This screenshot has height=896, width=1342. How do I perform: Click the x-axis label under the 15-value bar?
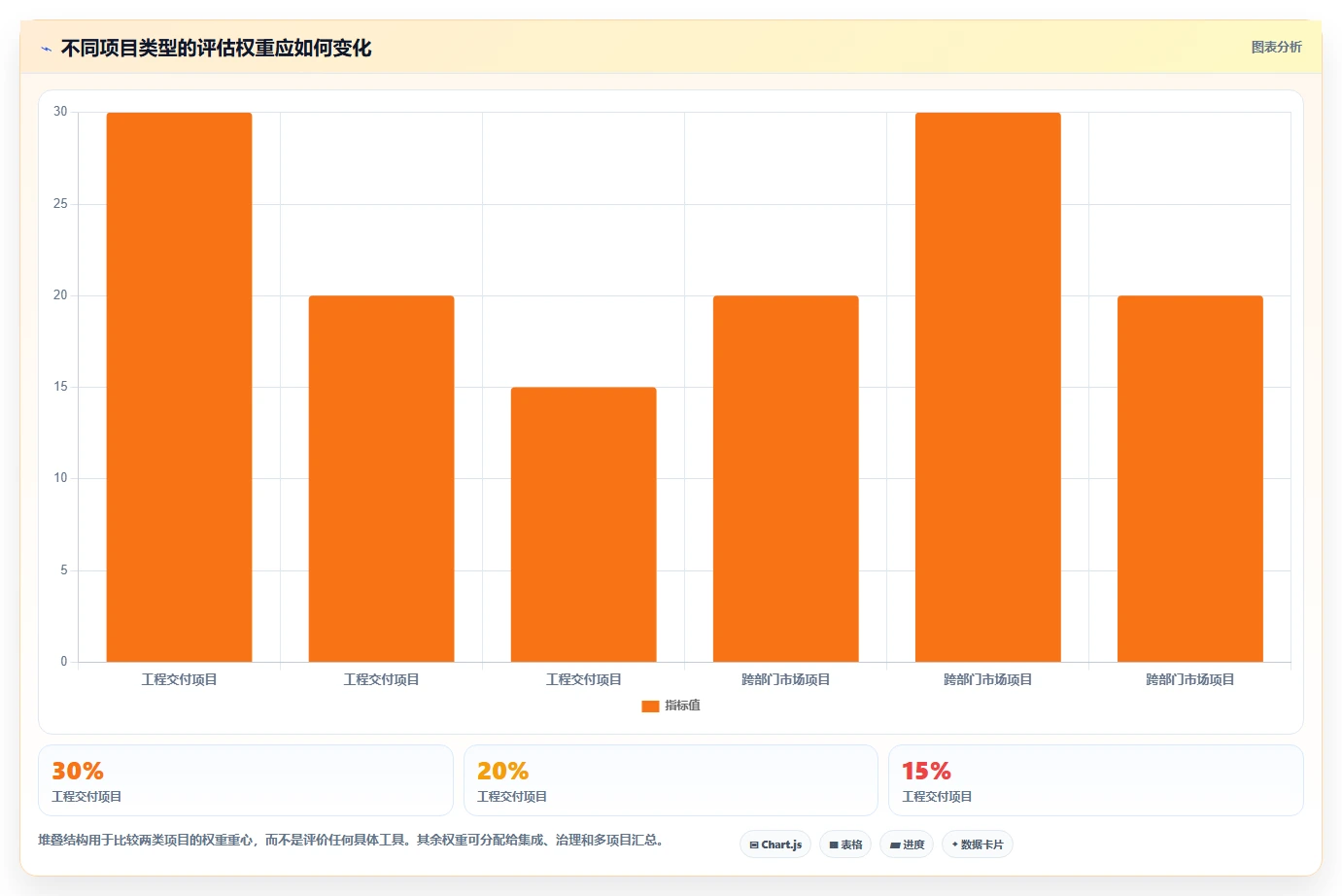pyautogui.click(x=583, y=679)
